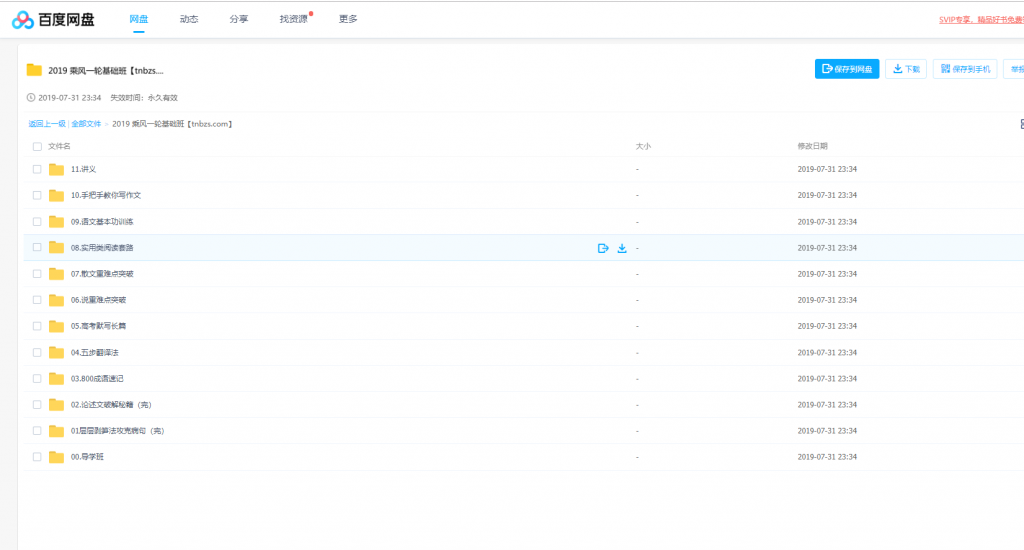
Task: Click the 保存到网盘 button
Action: point(847,69)
